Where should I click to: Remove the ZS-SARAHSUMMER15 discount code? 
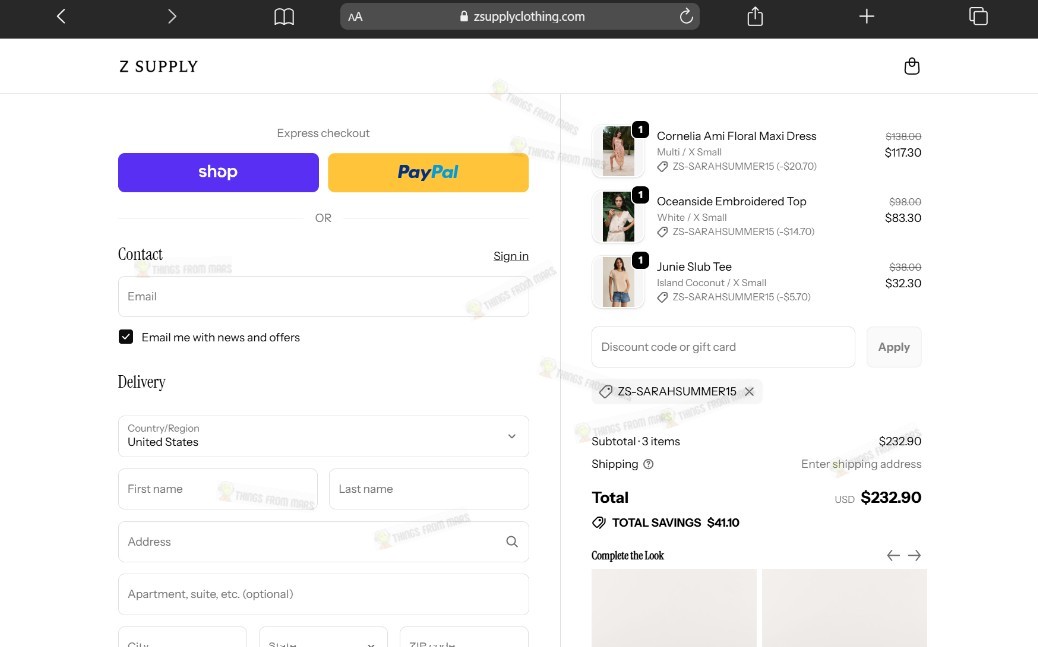click(749, 391)
